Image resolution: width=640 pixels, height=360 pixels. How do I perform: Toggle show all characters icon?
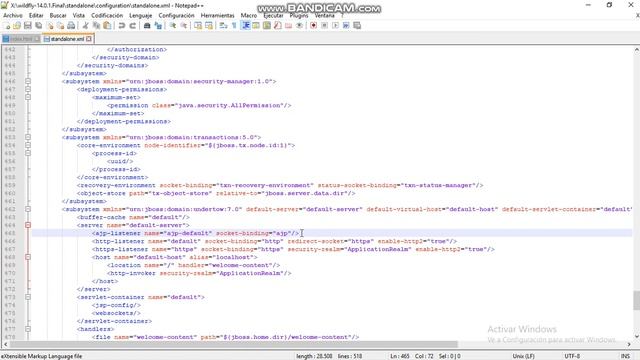coord(234,25)
